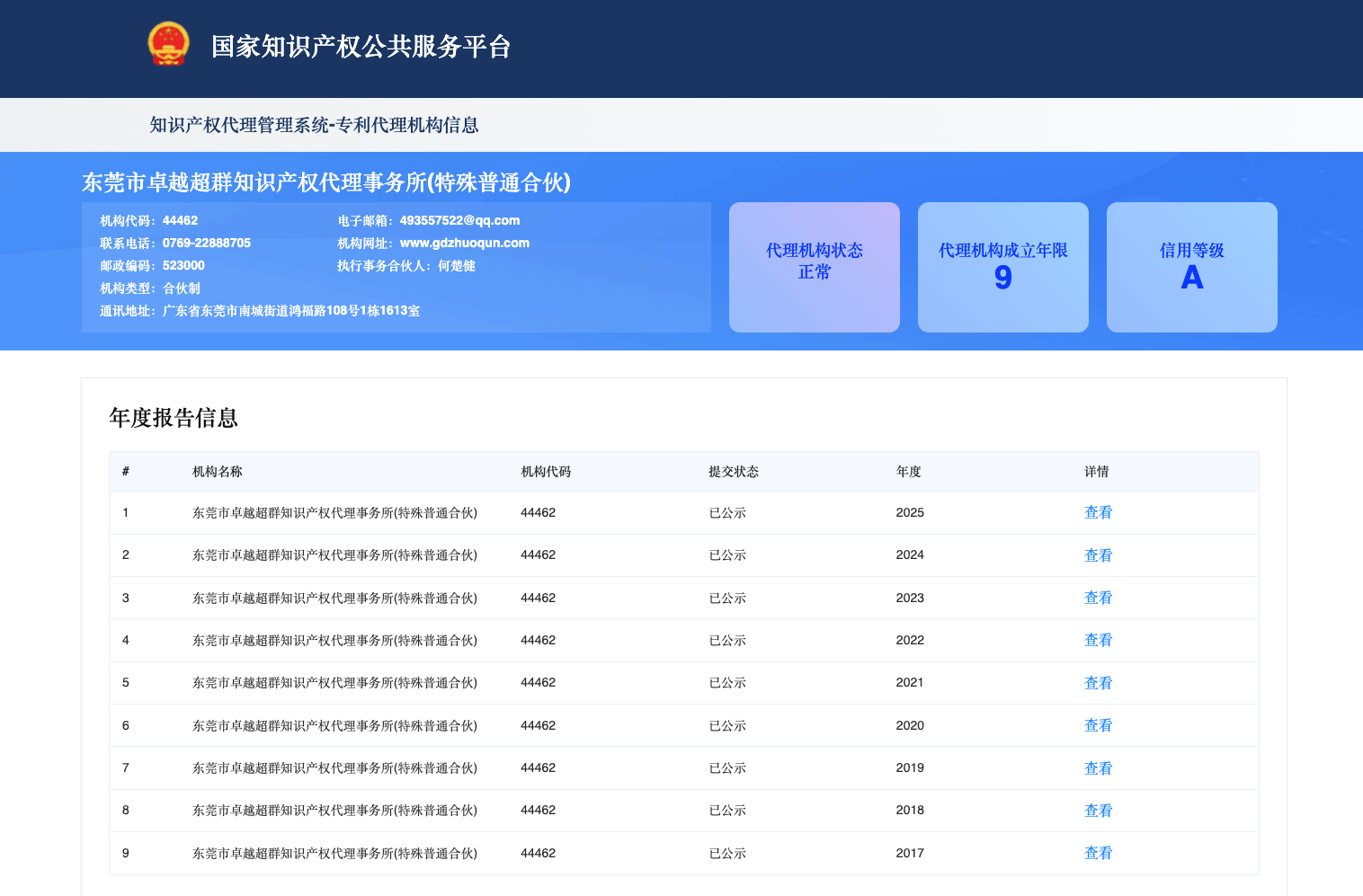1363x896 pixels.
Task: Click the 提交状态 column header
Action: (734, 472)
